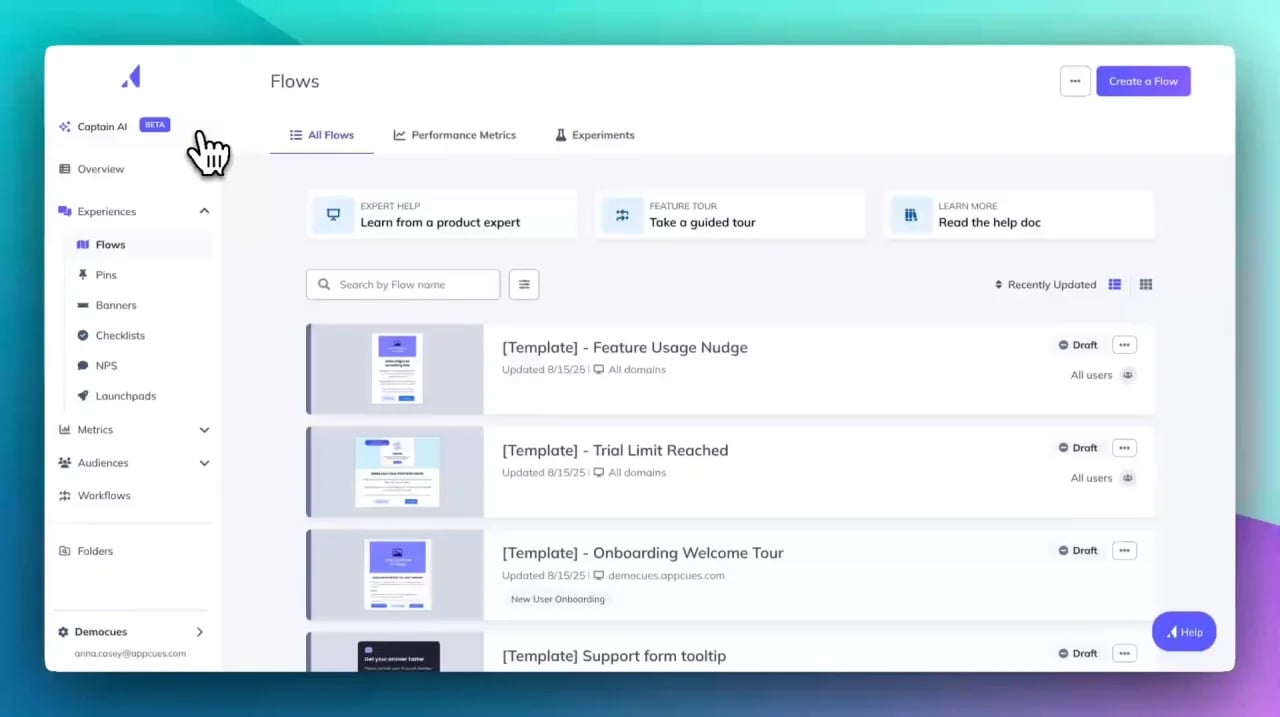The height and width of the screenshot is (717, 1280).
Task: Expand the Audiences section
Action: click(204, 463)
